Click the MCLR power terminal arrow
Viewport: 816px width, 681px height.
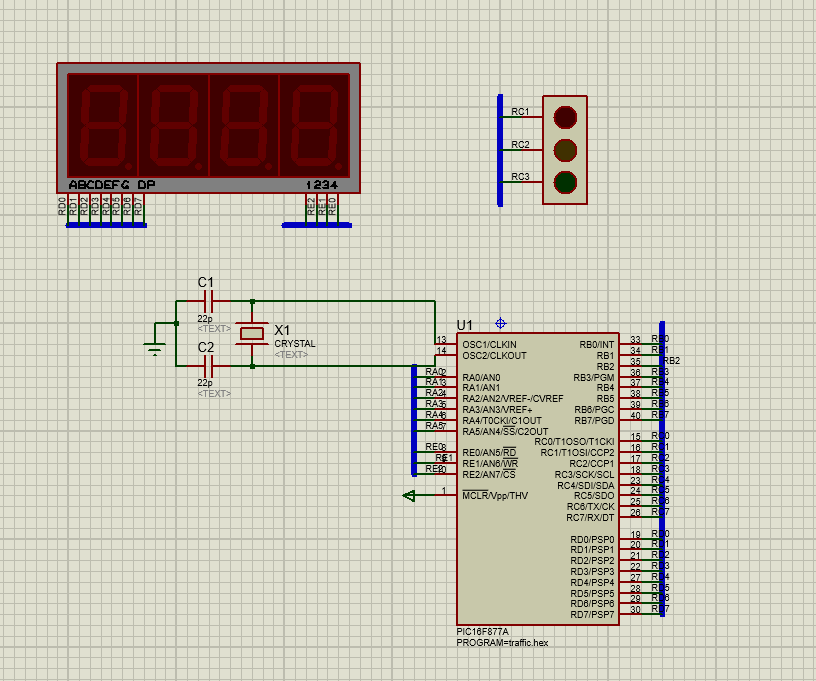(409, 496)
